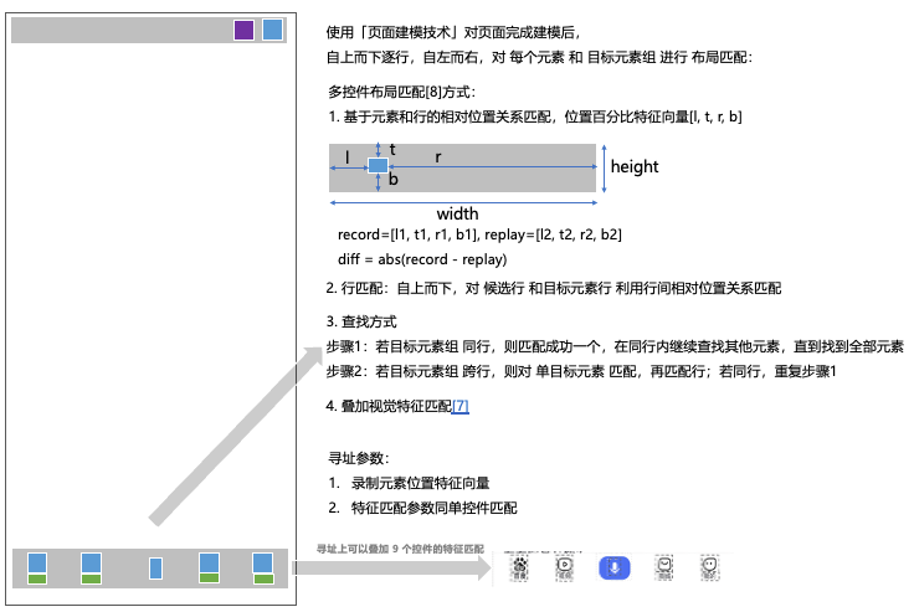
Task: Click "特征匹配参数同单控件匹配" list item
Action: pyautogui.click(x=434, y=508)
